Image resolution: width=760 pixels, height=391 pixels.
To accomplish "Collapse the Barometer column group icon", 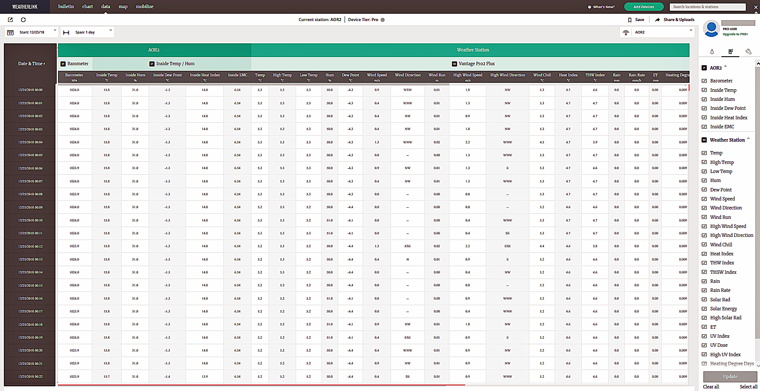I will click(x=63, y=63).
